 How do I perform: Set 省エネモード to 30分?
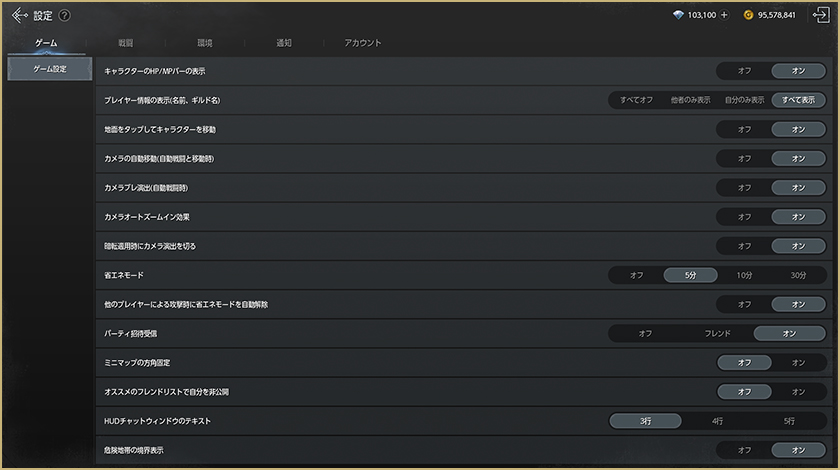click(798, 275)
